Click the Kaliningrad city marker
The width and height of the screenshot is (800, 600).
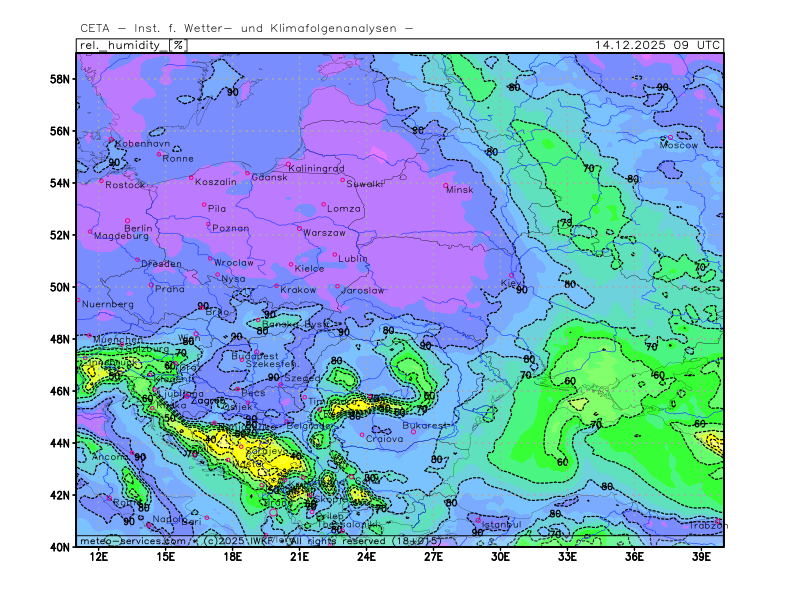coord(288,164)
